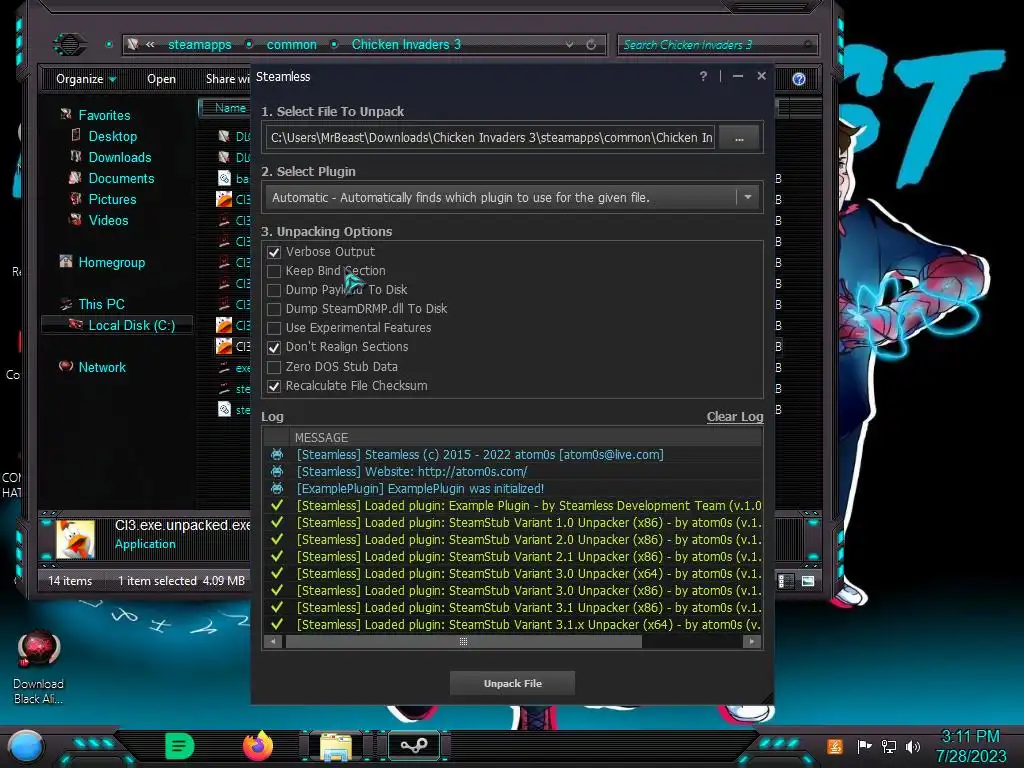1024x768 pixels.
Task: Click Search Chicken Invaders 3 field
Action: [716, 44]
